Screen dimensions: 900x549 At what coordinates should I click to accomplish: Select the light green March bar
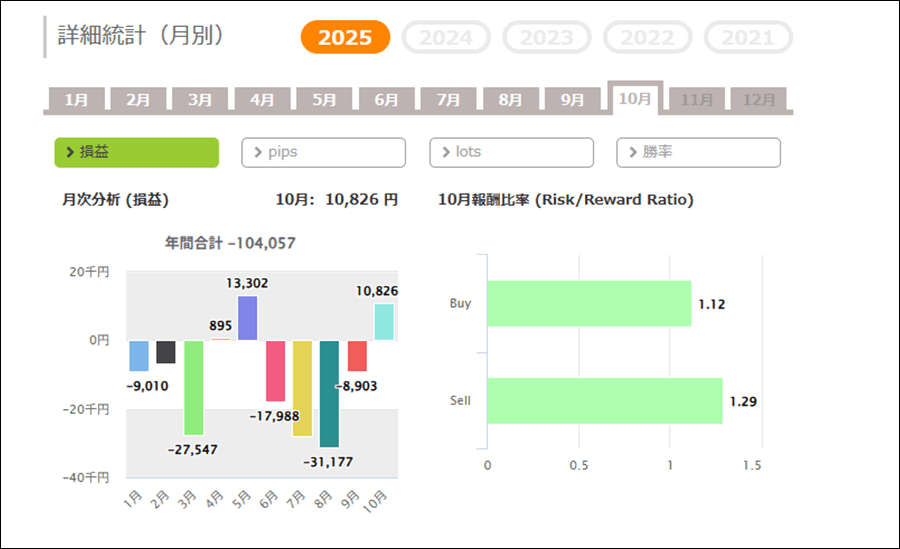pos(193,387)
